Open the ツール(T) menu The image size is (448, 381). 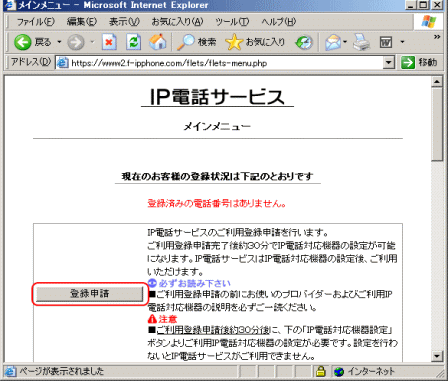[232, 22]
